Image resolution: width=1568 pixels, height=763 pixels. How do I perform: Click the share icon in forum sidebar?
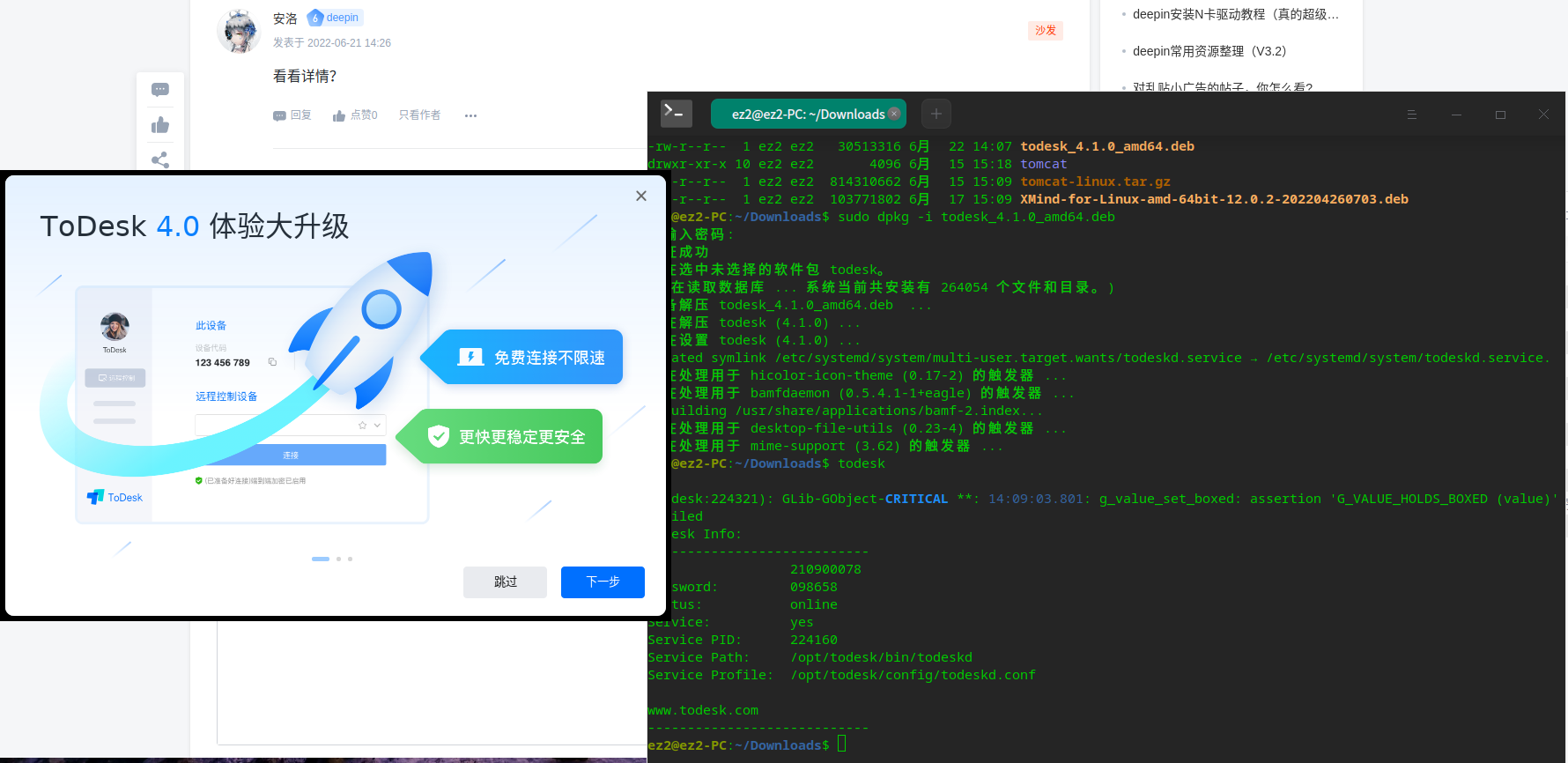click(160, 159)
